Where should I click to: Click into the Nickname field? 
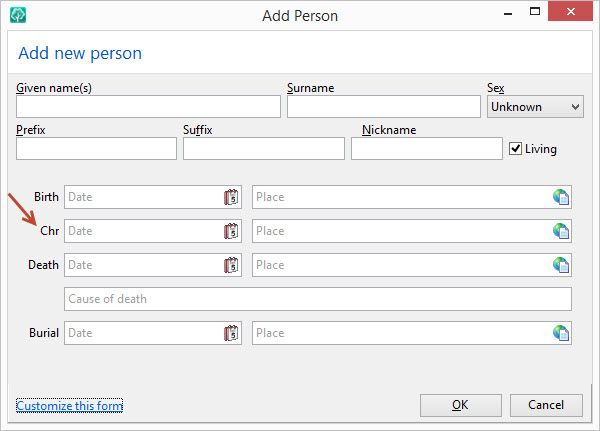point(427,149)
